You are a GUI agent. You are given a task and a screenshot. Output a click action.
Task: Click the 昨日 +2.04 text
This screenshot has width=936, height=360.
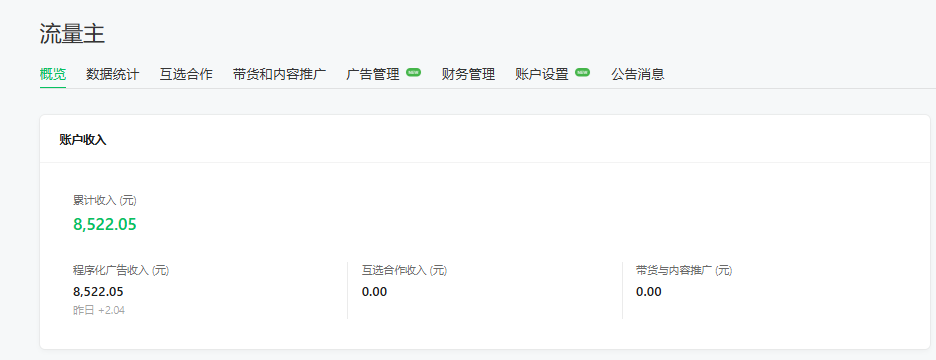pos(99,310)
